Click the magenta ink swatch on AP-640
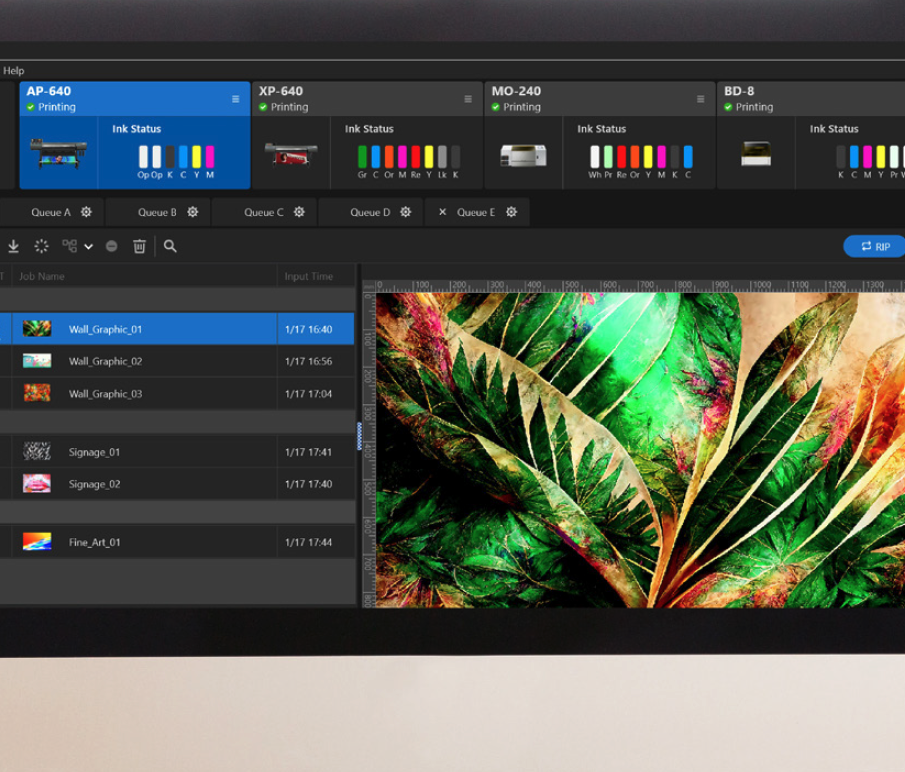 point(209,156)
